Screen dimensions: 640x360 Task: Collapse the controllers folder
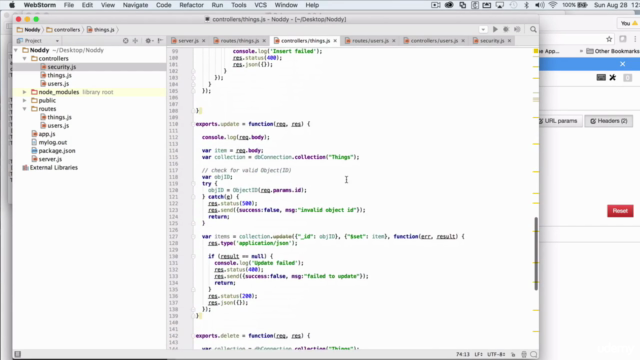[x=24, y=59]
